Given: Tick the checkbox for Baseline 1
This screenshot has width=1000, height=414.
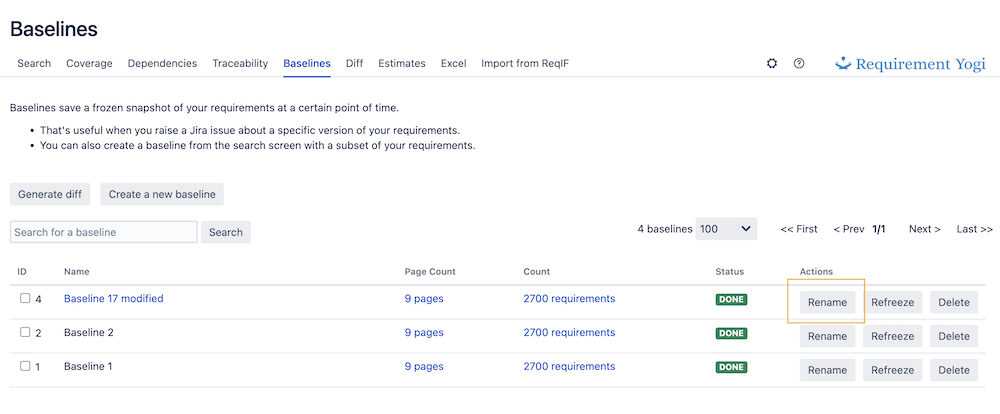Looking at the screenshot, I should (26, 367).
